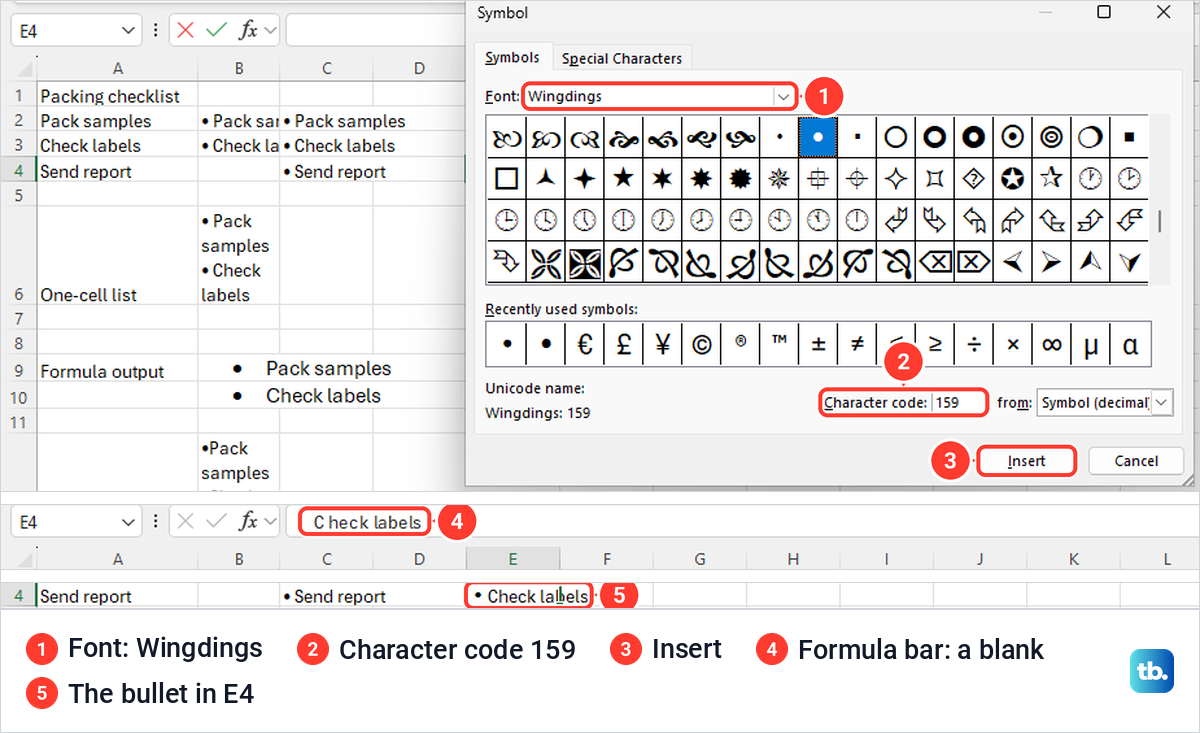
Task: Pick the white star inside black circle symbol
Action: (1012, 178)
